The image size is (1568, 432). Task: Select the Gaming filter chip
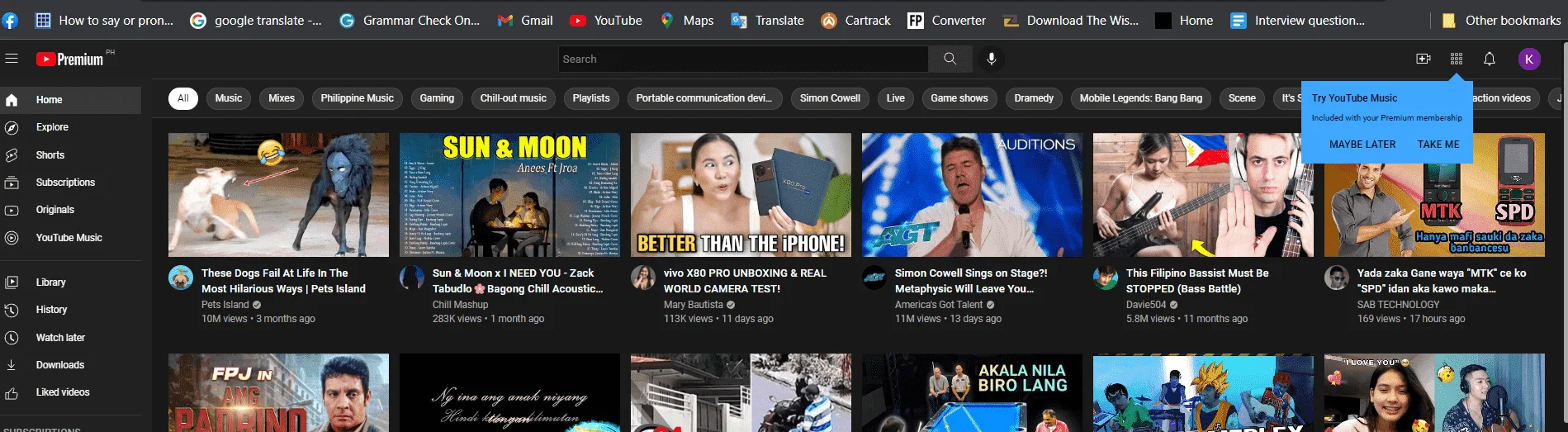pos(437,98)
